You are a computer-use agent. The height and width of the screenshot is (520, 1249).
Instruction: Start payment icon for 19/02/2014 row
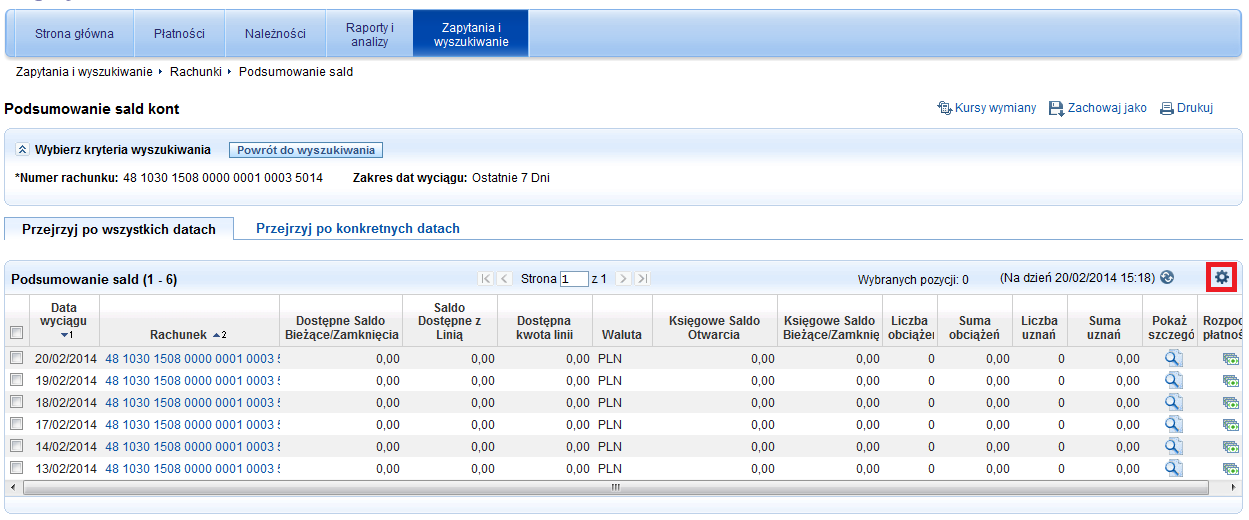pos(1230,381)
